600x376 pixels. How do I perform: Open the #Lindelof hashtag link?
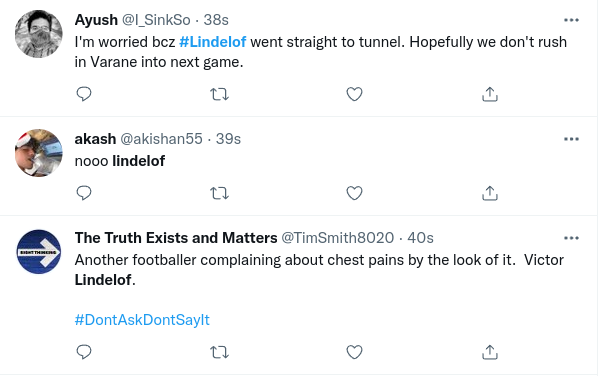pyautogui.click(x=212, y=42)
